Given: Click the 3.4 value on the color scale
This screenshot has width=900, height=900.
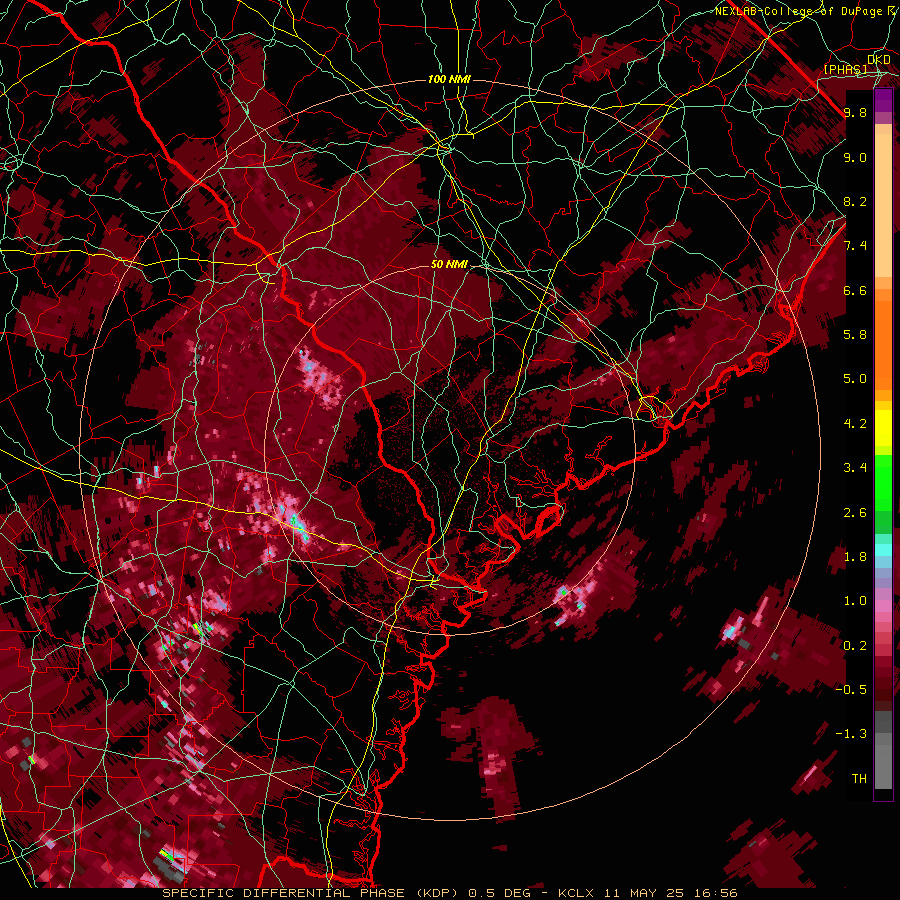Looking at the screenshot, I should click(855, 468).
